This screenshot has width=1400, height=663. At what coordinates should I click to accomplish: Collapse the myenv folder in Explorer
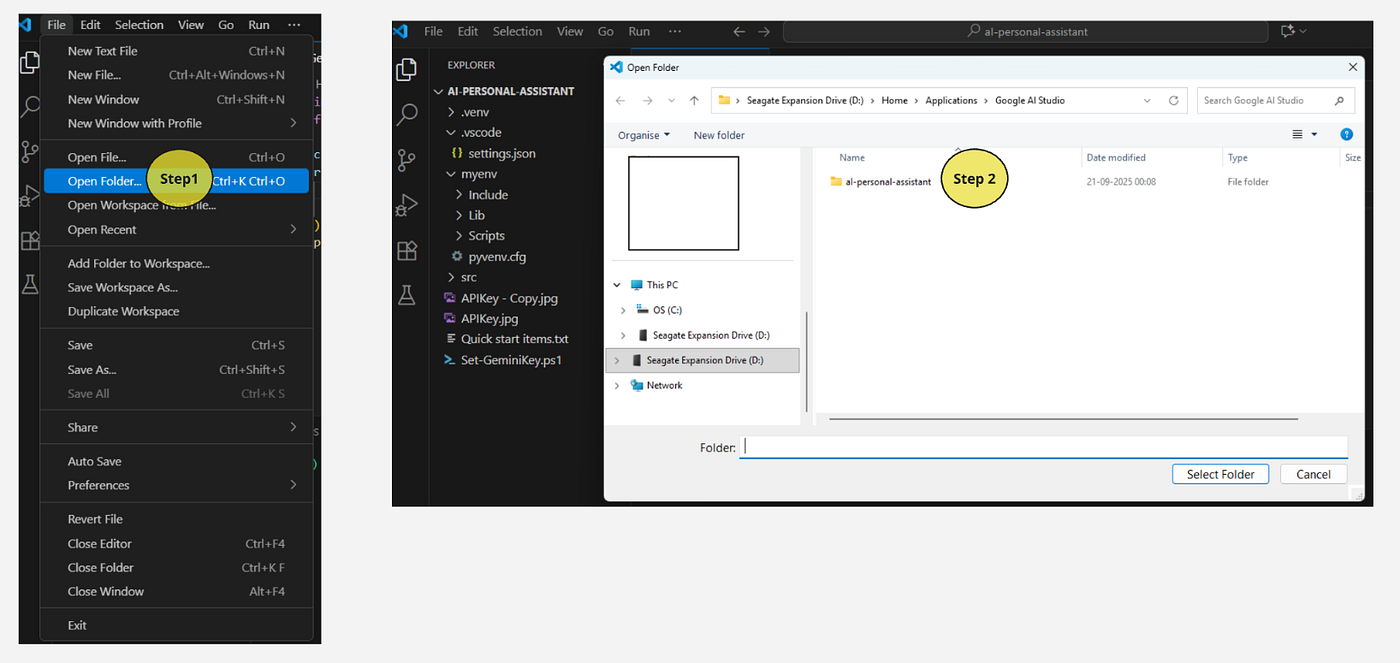tap(450, 174)
